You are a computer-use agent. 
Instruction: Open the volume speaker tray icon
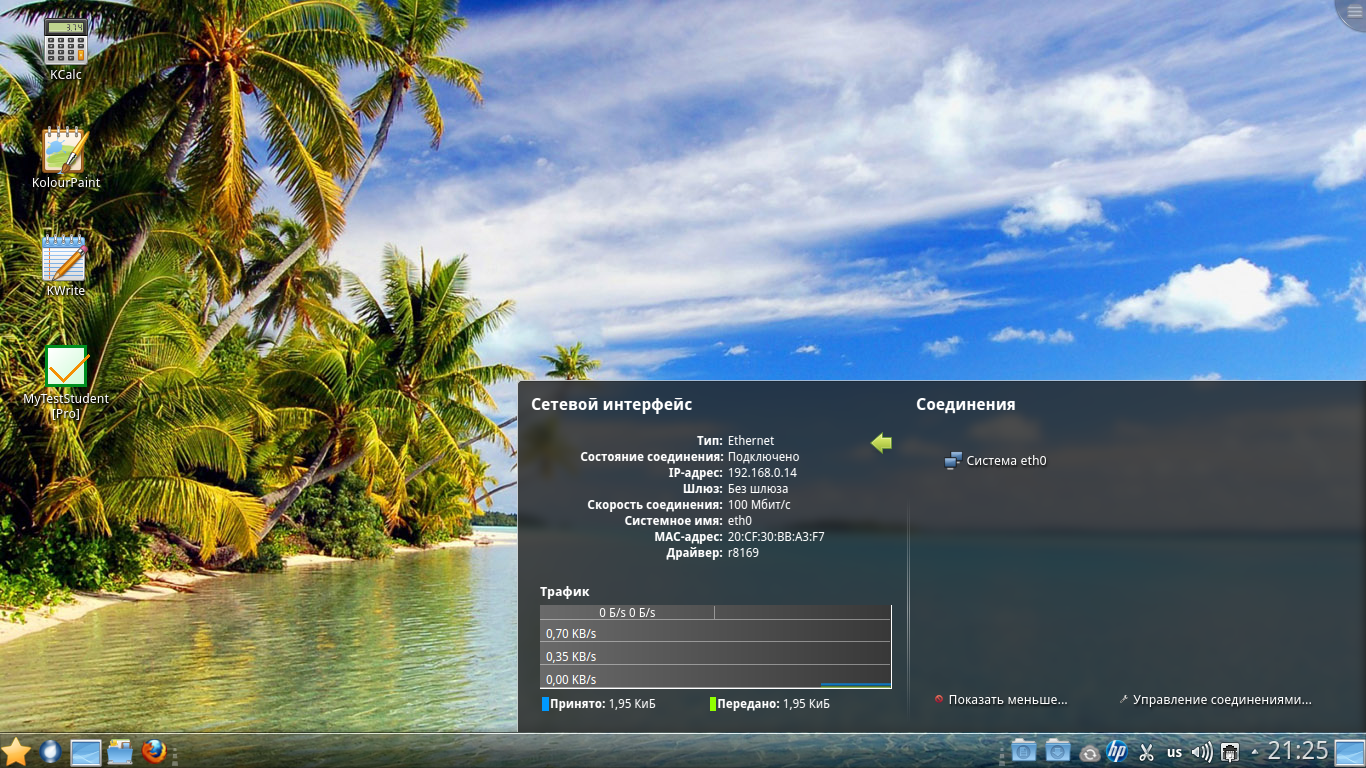1202,752
